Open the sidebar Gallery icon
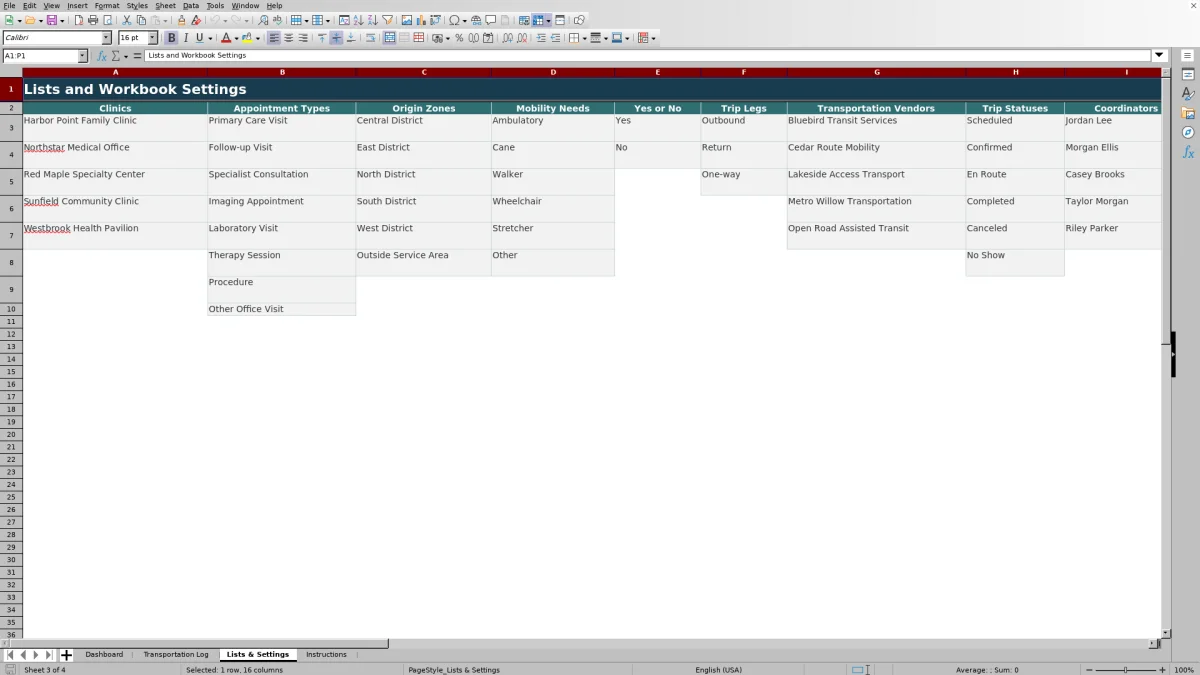The image size is (1200, 675). pyautogui.click(x=1188, y=112)
